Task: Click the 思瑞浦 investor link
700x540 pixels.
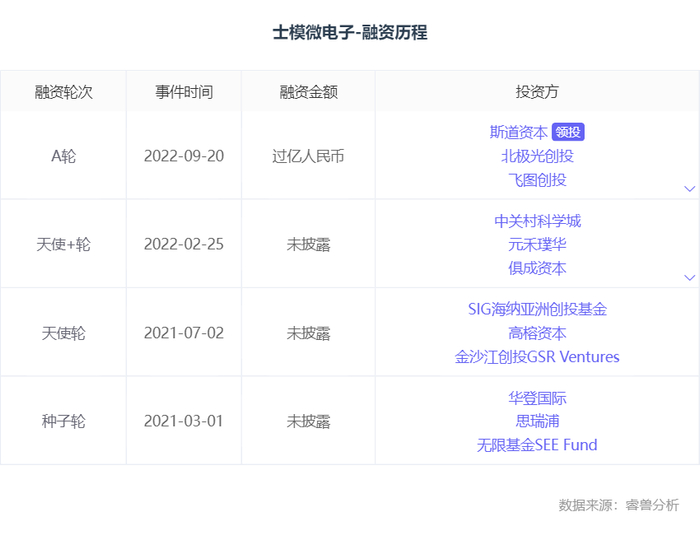Action: 537,422
